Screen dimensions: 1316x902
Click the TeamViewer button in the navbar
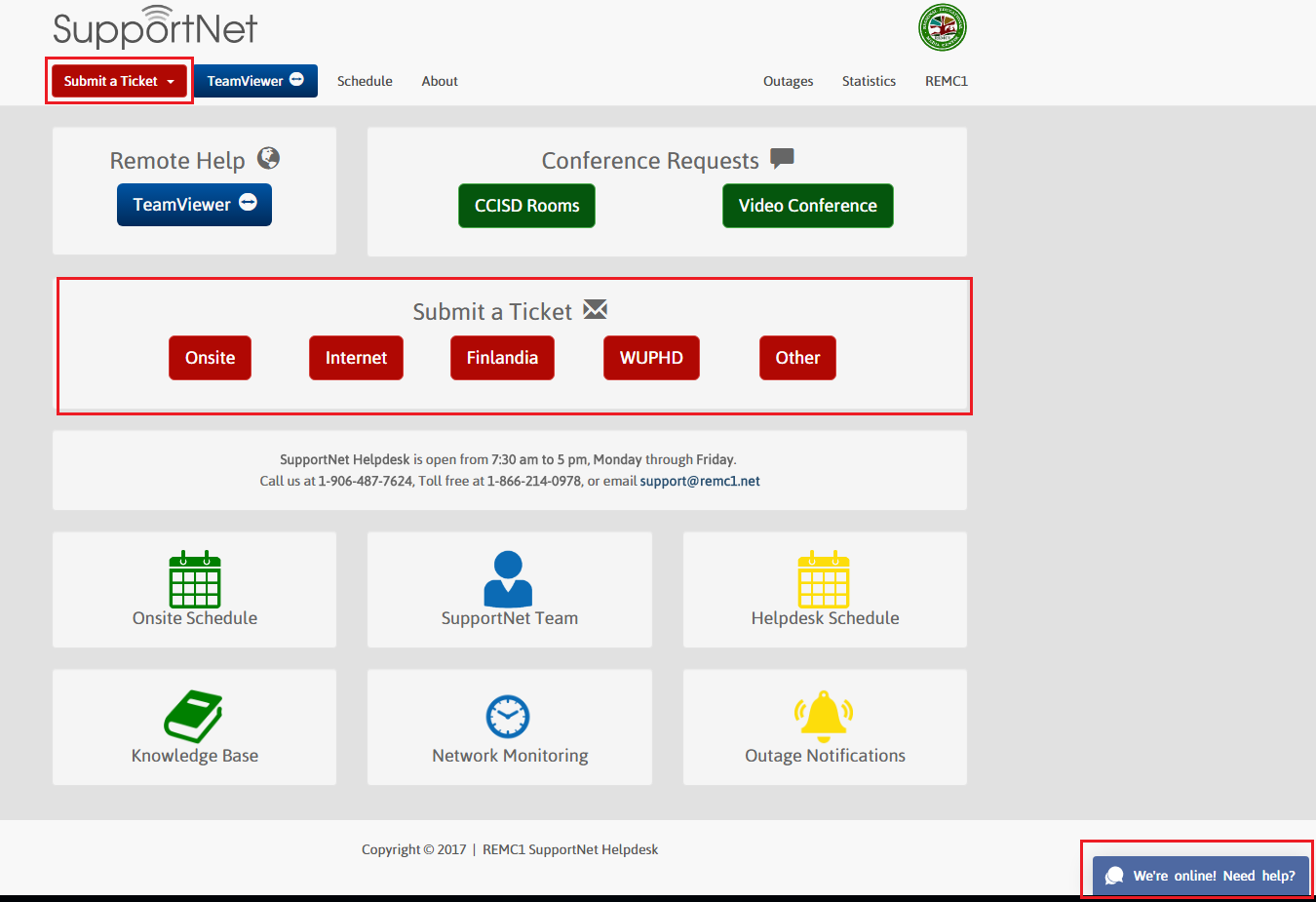(x=255, y=81)
